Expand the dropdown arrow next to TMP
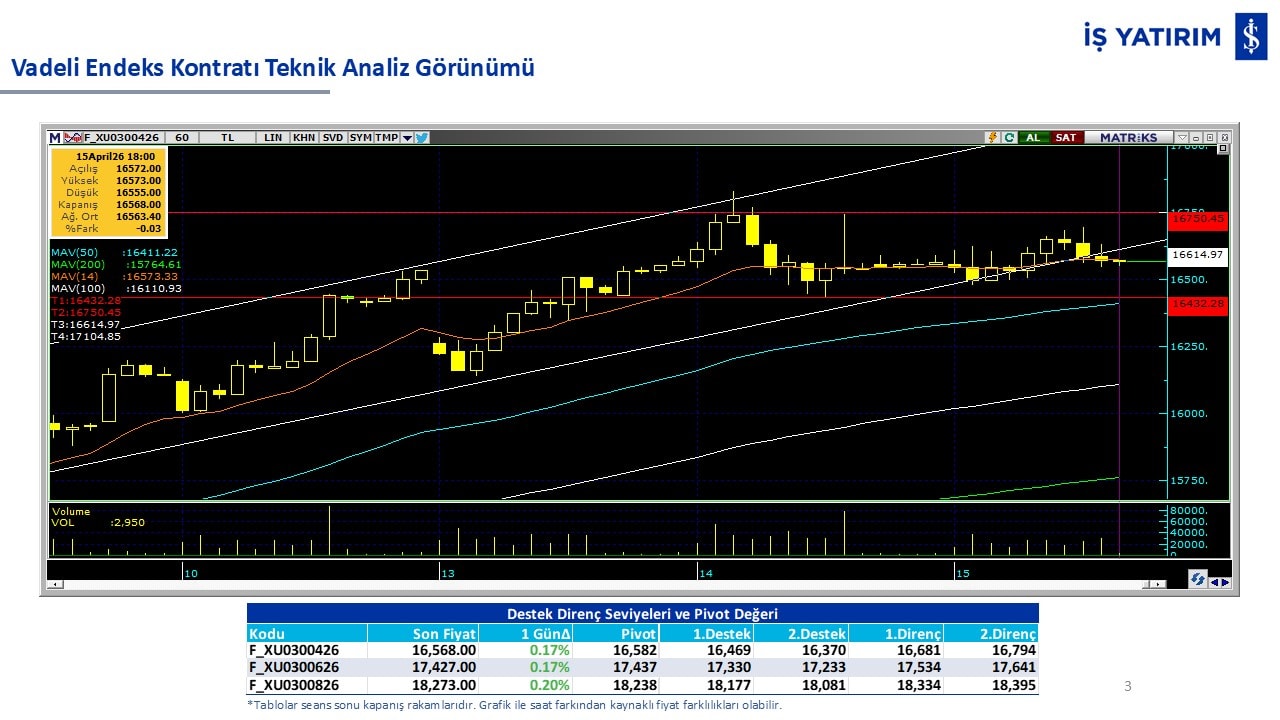The width and height of the screenshot is (1280, 720). [x=407, y=138]
